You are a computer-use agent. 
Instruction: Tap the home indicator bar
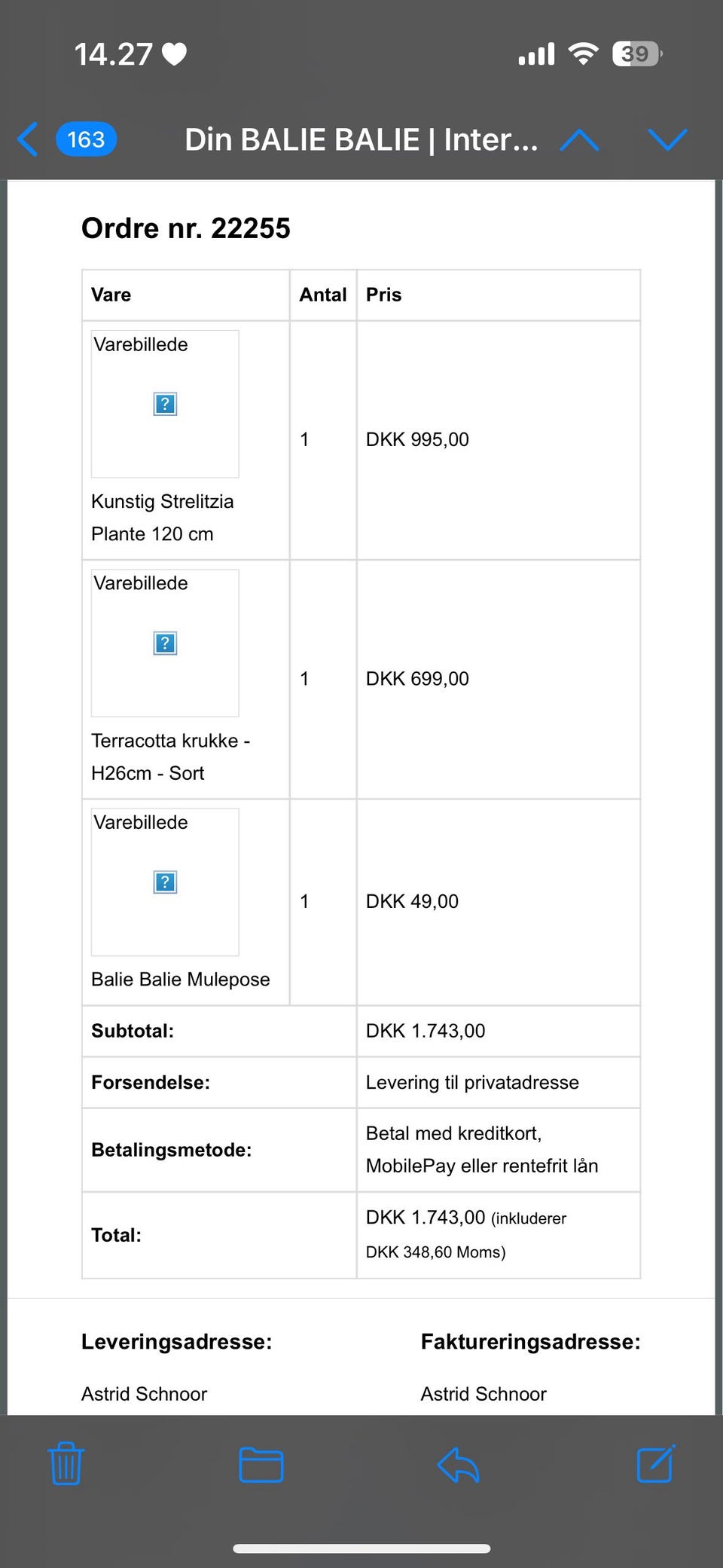(x=361, y=1548)
